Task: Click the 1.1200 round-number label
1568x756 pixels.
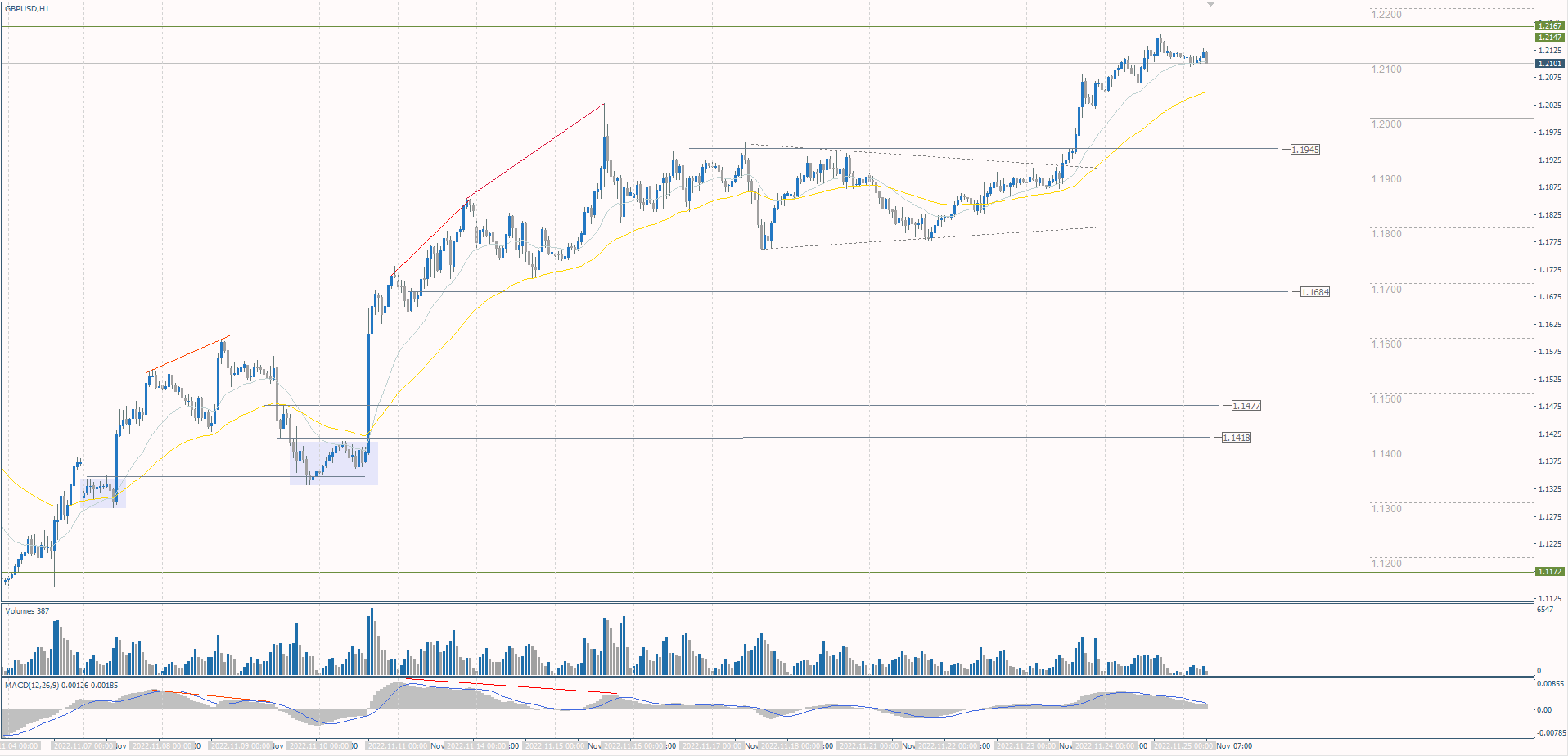Action: coord(1386,564)
